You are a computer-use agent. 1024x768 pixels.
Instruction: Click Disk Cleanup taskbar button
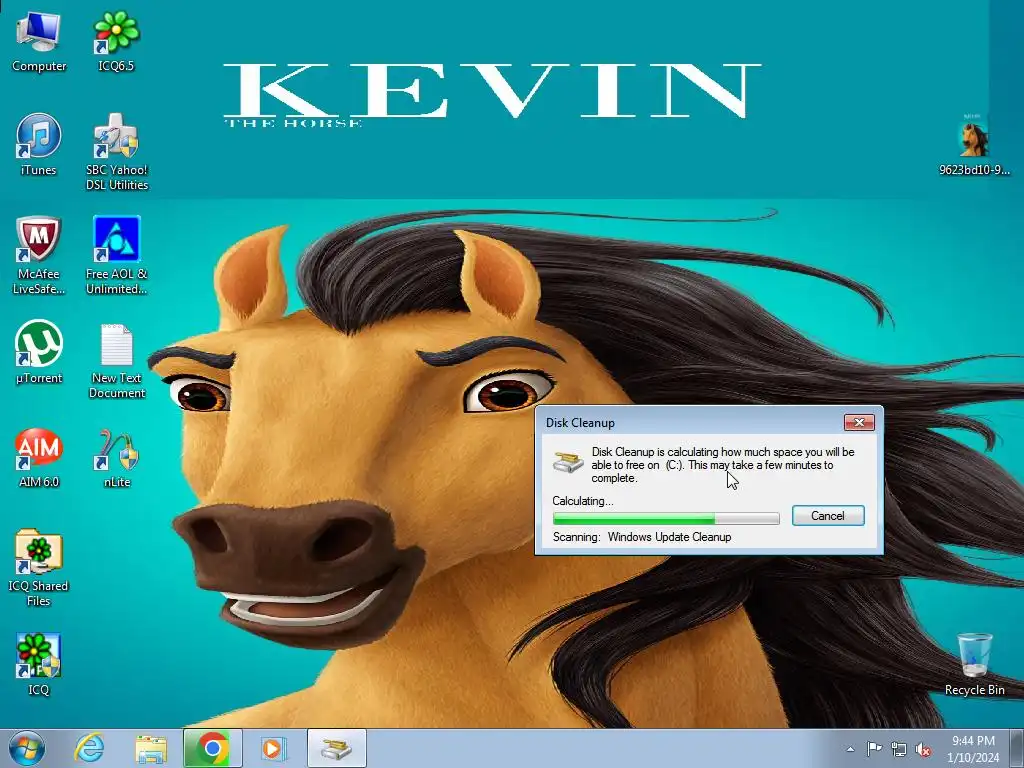coord(336,748)
